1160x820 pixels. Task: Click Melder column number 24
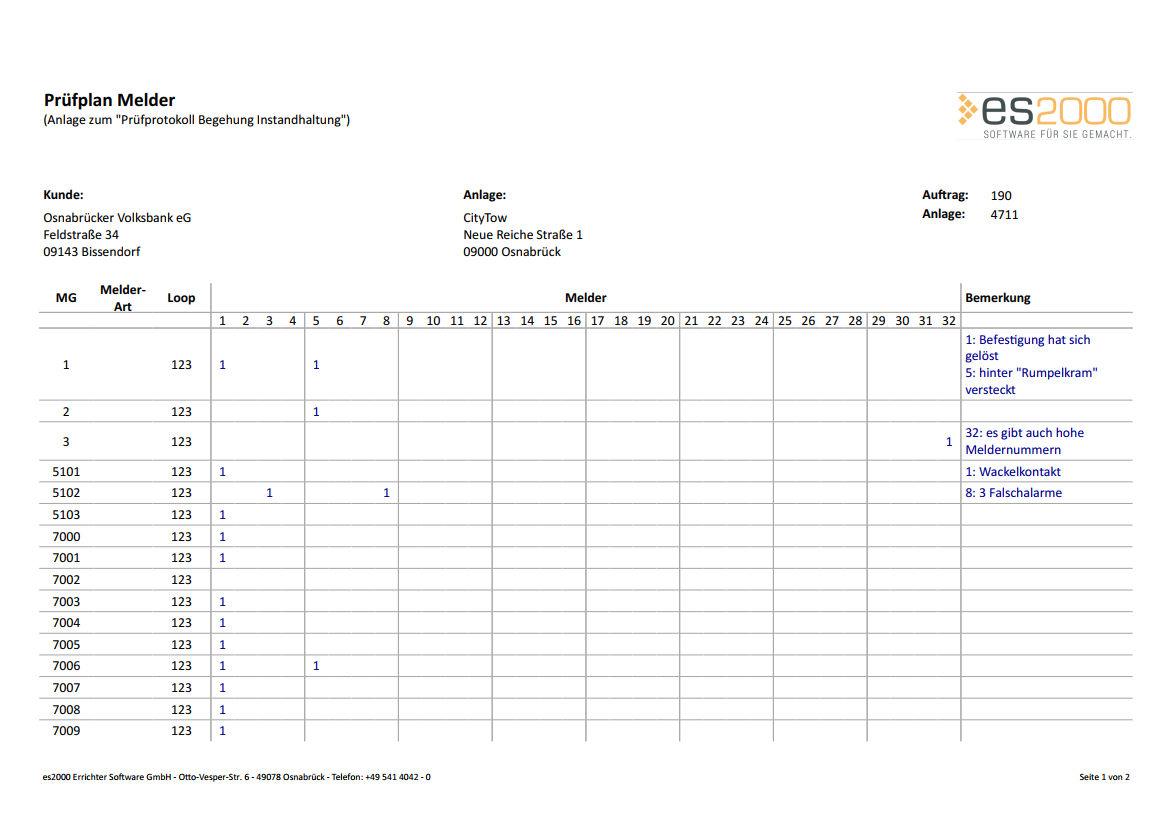coord(761,320)
